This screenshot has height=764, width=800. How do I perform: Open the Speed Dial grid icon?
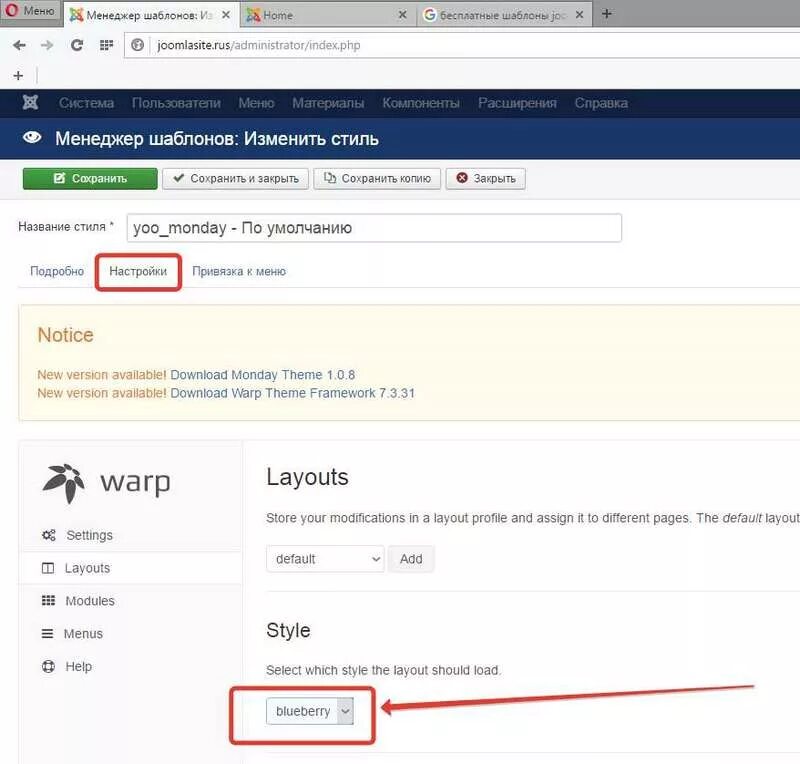(x=106, y=45)
